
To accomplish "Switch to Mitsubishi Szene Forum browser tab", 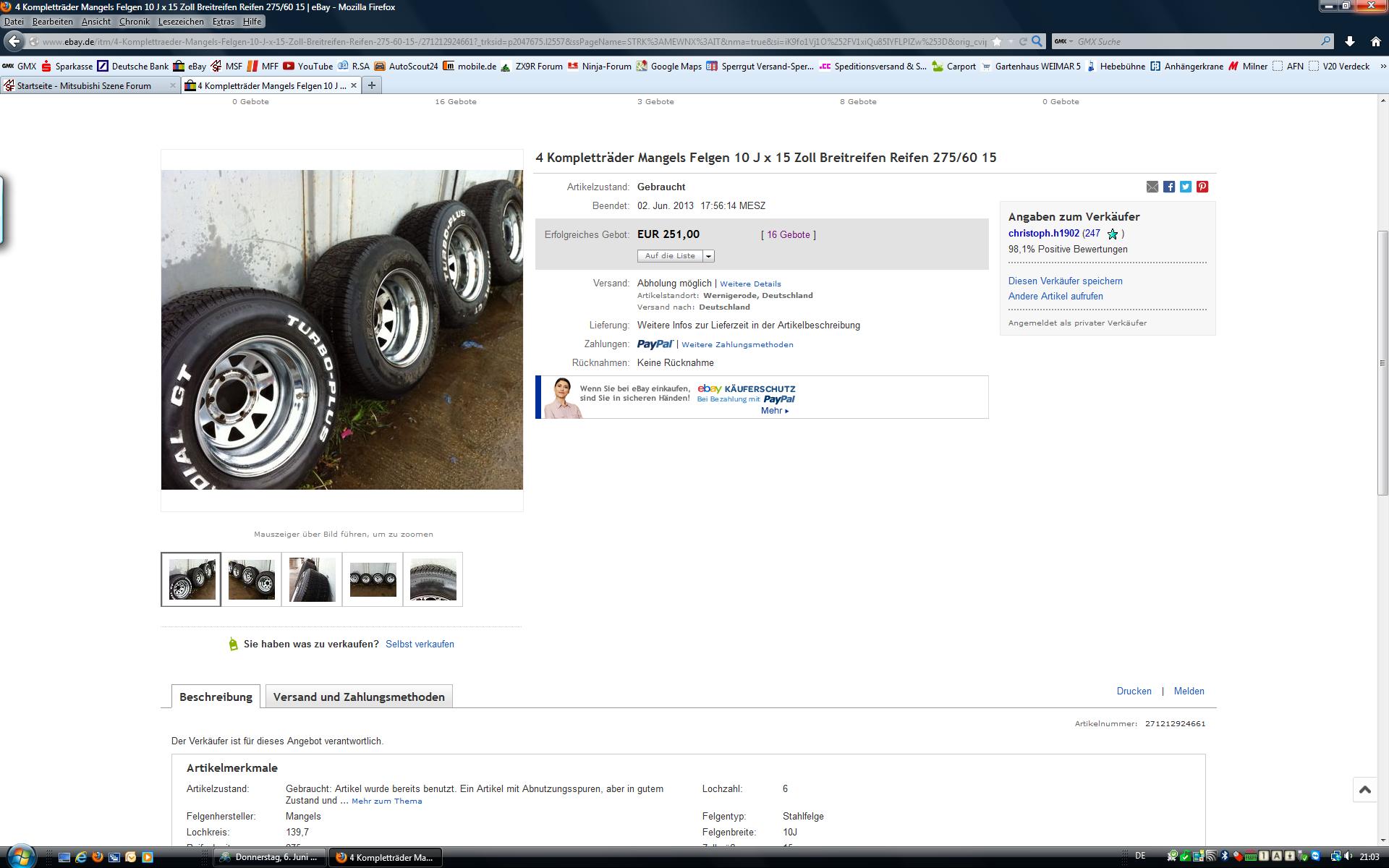I will pyautogui.click(x=84, y=85).
